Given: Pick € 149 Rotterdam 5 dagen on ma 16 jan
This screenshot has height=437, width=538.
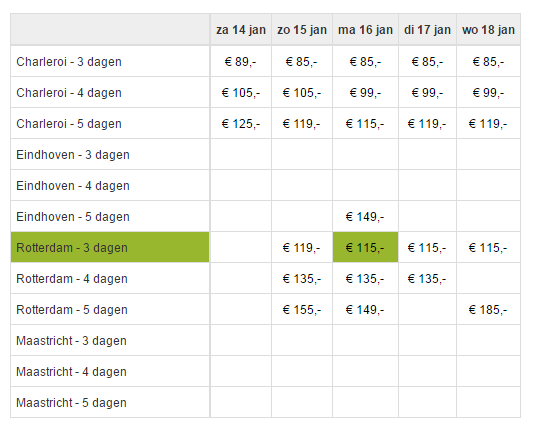Looking at the screenshot, I should (x=365, y=309).
